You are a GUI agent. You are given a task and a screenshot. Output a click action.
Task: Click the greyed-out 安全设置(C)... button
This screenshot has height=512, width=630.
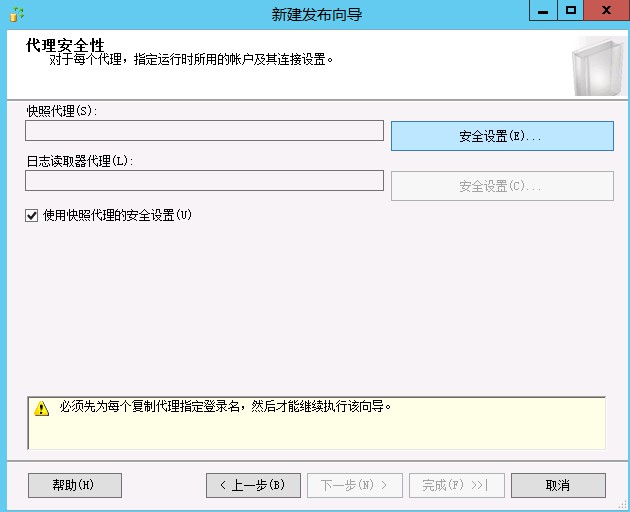click(501, 186)
